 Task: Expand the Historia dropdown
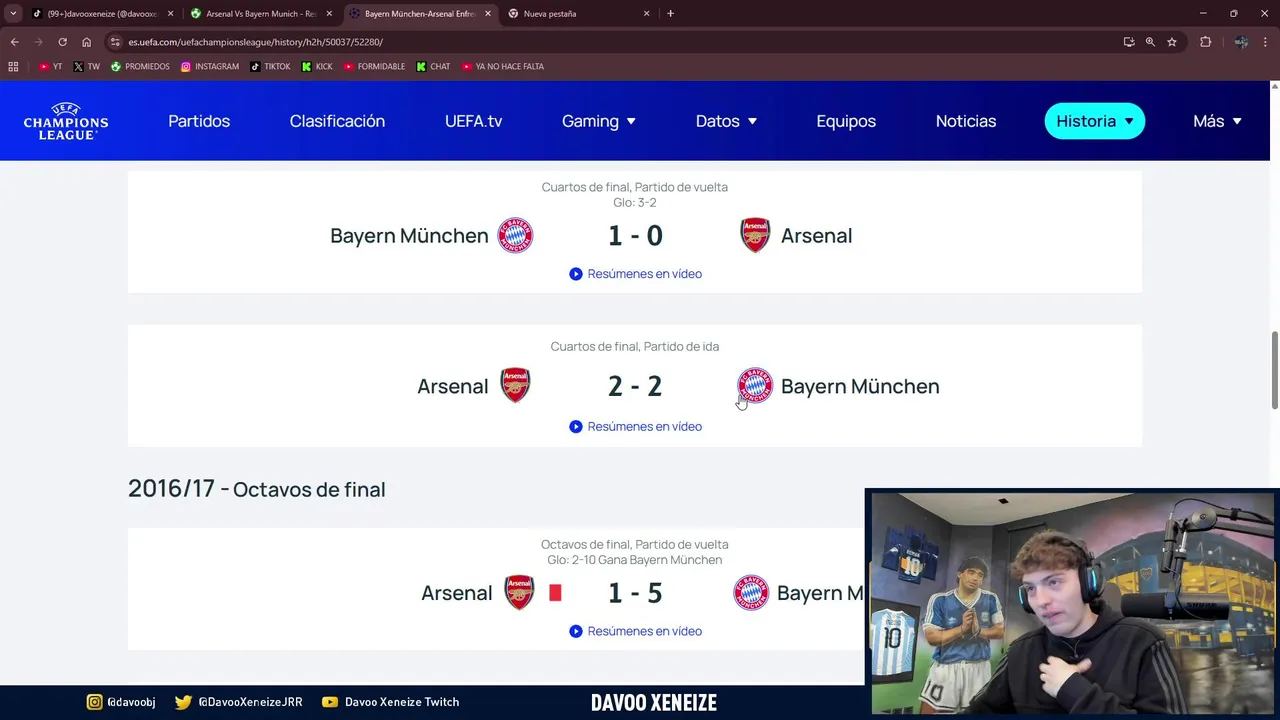(1095, 121)
